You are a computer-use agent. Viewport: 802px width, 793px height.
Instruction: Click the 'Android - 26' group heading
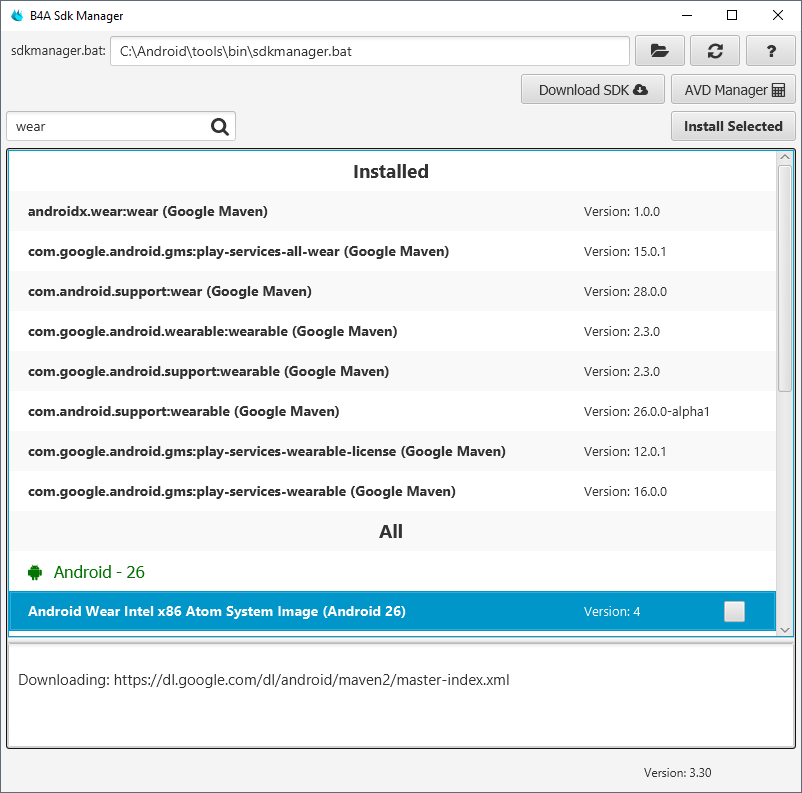point(99,572)
